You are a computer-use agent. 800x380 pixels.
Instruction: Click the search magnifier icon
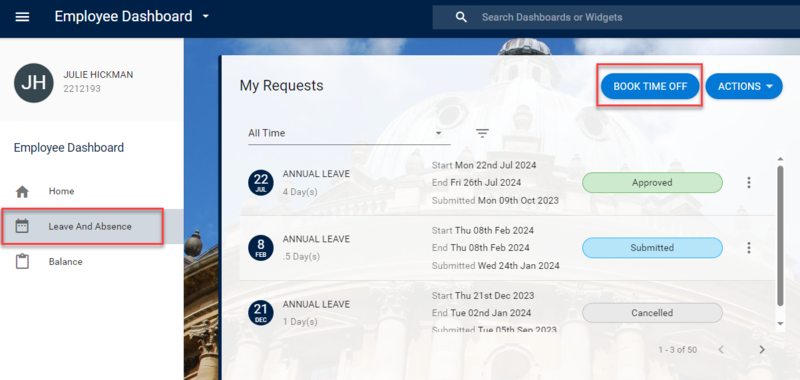pyautogui.click(x=461, y=17)
